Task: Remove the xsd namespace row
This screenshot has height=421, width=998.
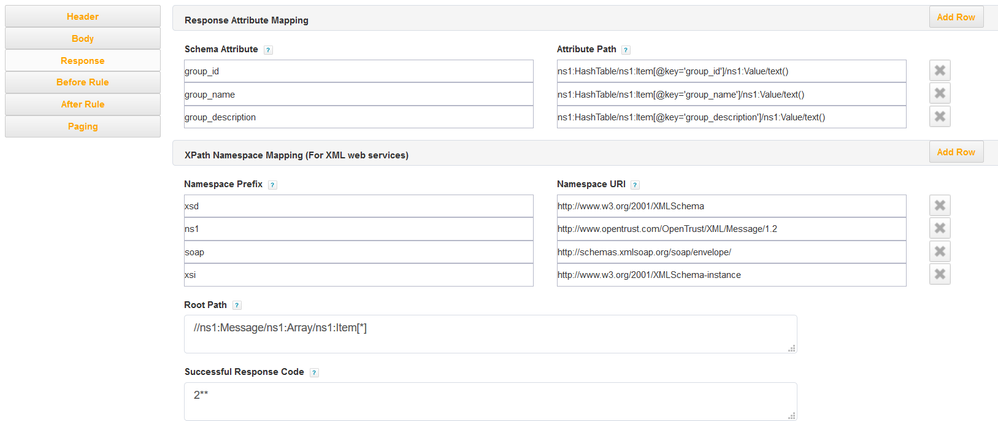Action: (x=939, y=206)
